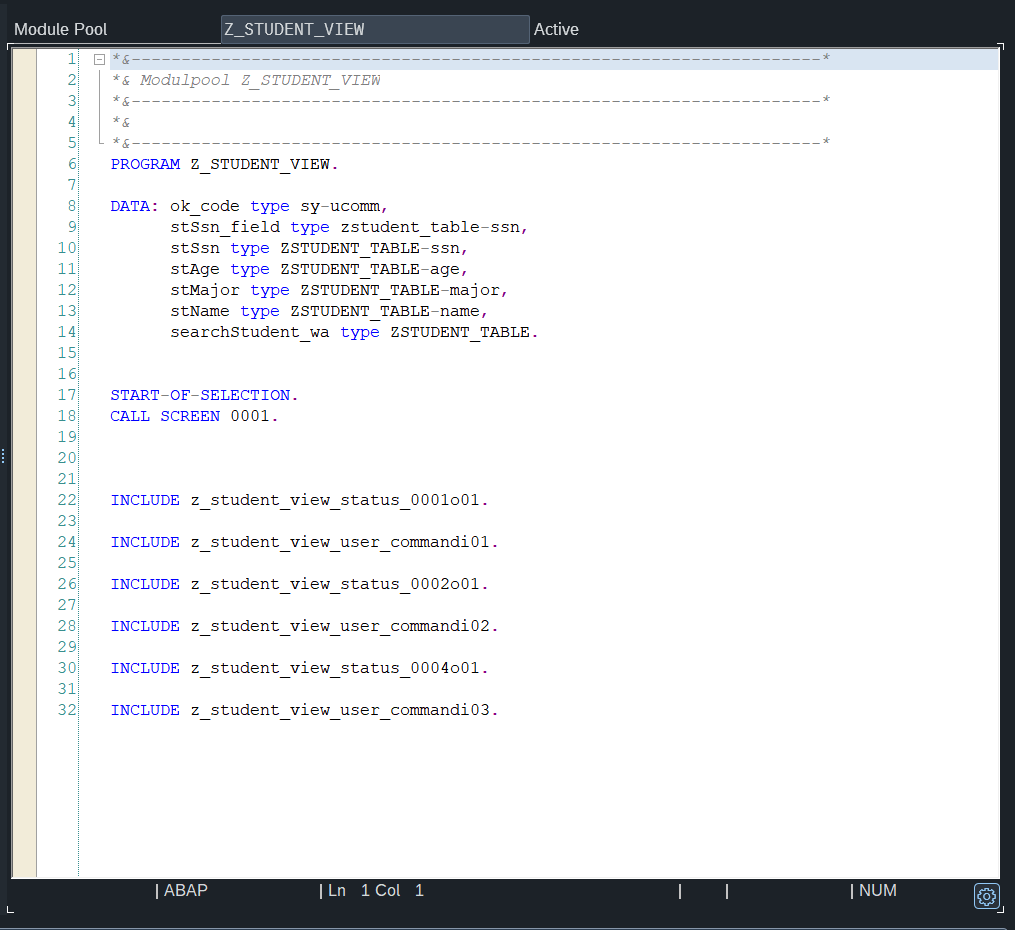Click line number 6 in the gutter
The image size is (1015, 930).
(x=71, y=164)
